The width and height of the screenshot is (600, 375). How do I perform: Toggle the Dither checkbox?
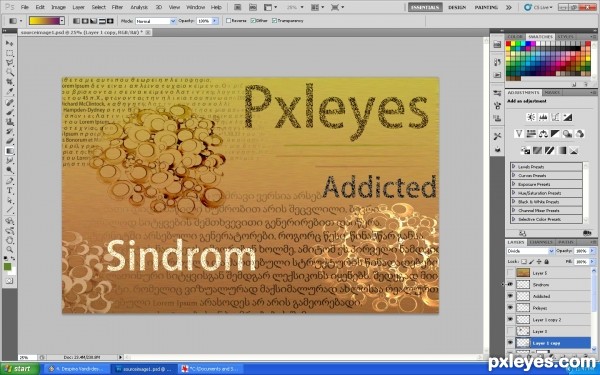pyautogui.click(x=253, y=21)
